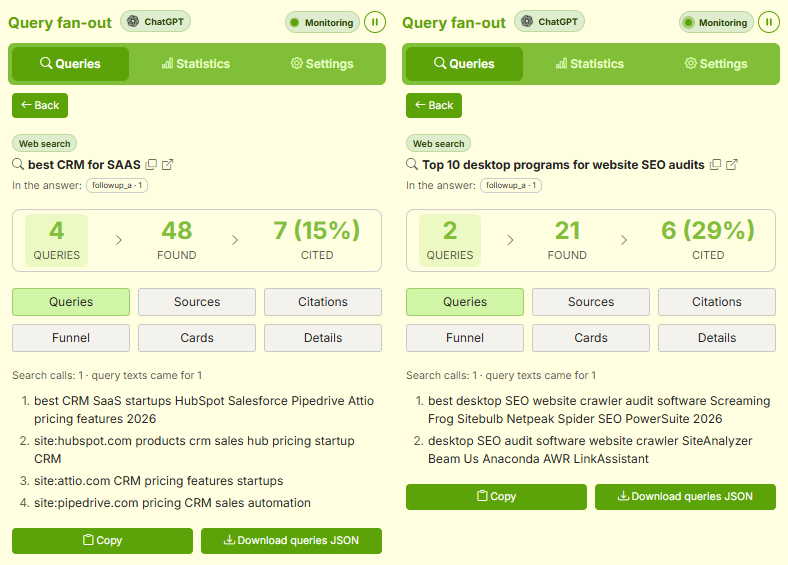Open the Statistics tab in the left panel
Image resolution: width=788 pixels, height=565 pixels.
[196, 64]
